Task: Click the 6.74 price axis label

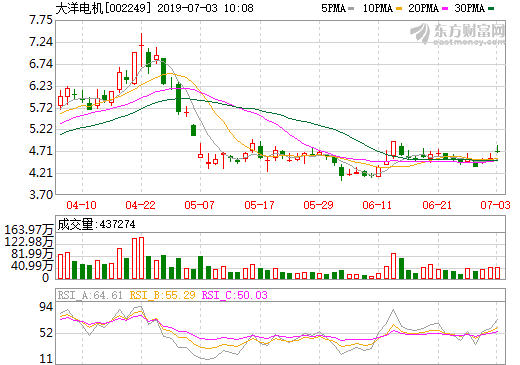Action: tap(41, 64)
